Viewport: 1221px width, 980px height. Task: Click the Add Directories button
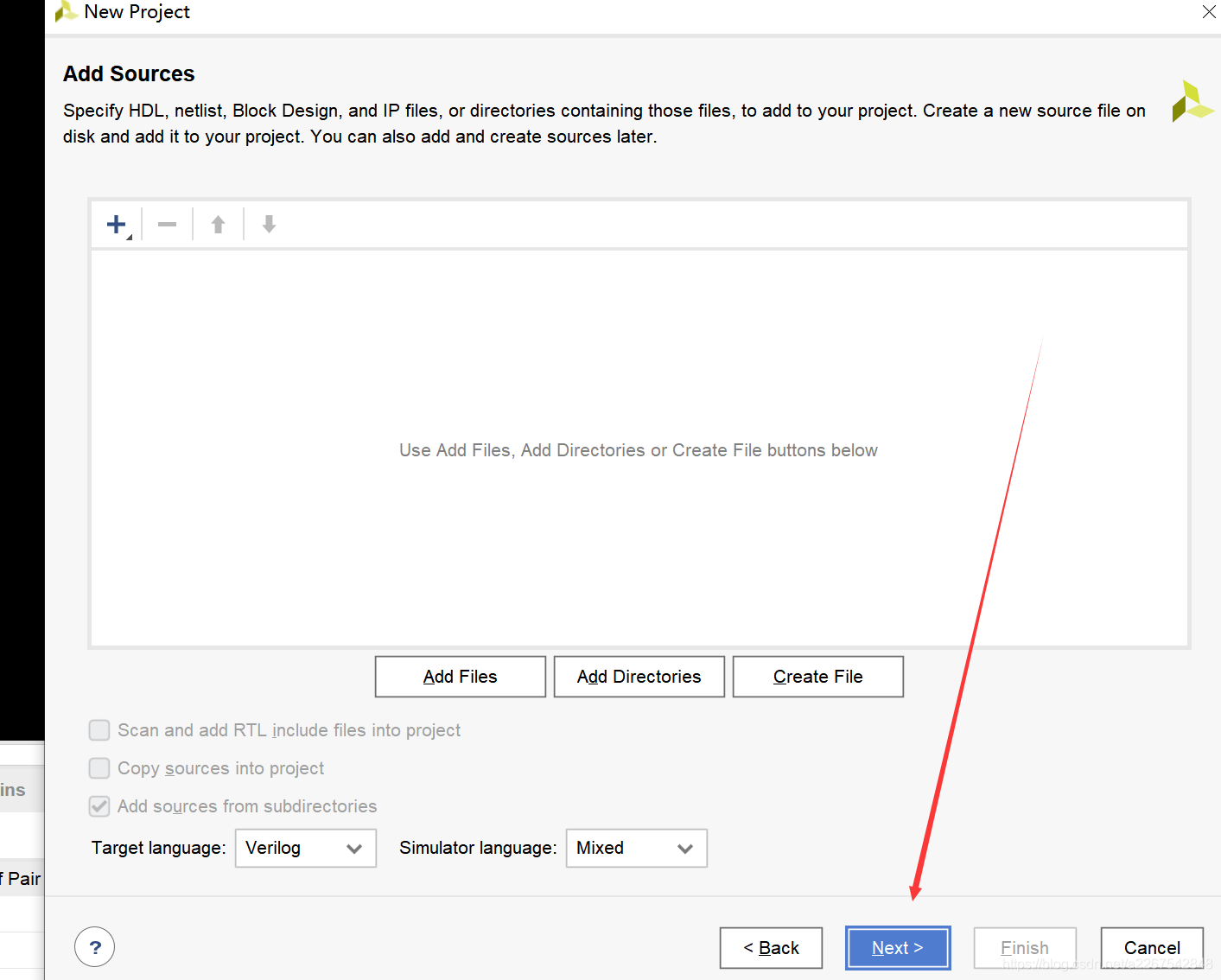[x=639, y=677]
